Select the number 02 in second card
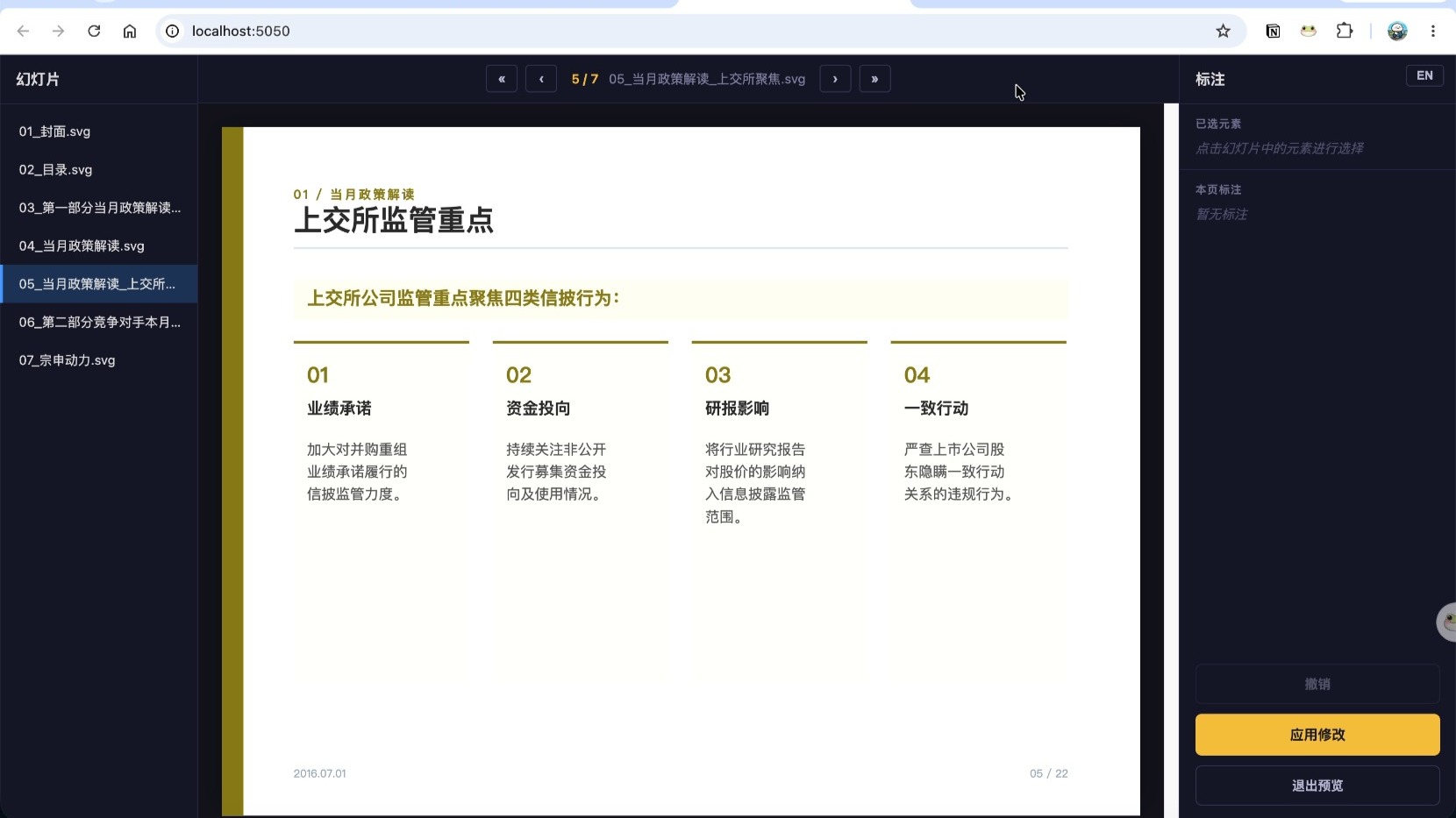1456x818 pixels. coord(518,375)
